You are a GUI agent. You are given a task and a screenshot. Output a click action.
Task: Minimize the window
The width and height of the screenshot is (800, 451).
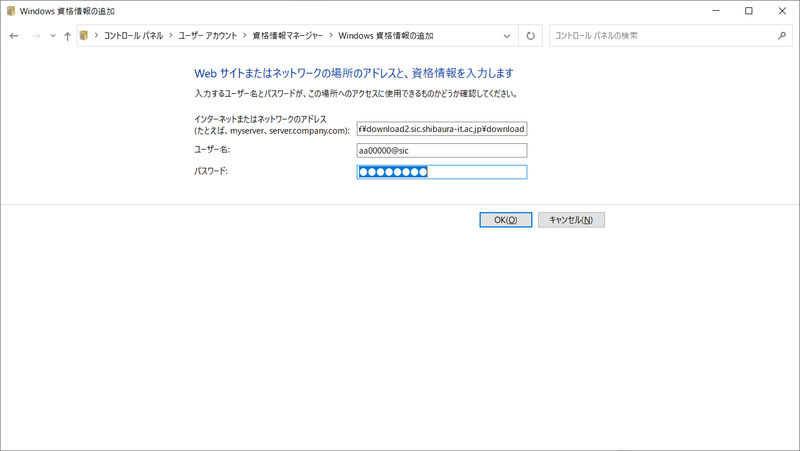[x=716, y=11]
